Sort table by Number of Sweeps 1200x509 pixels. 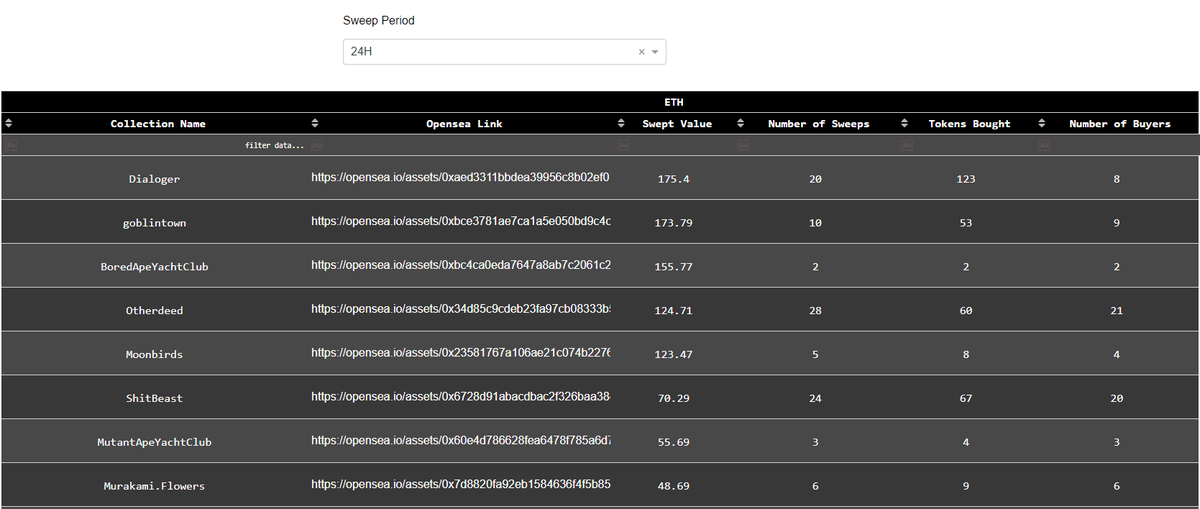(740, 124)
